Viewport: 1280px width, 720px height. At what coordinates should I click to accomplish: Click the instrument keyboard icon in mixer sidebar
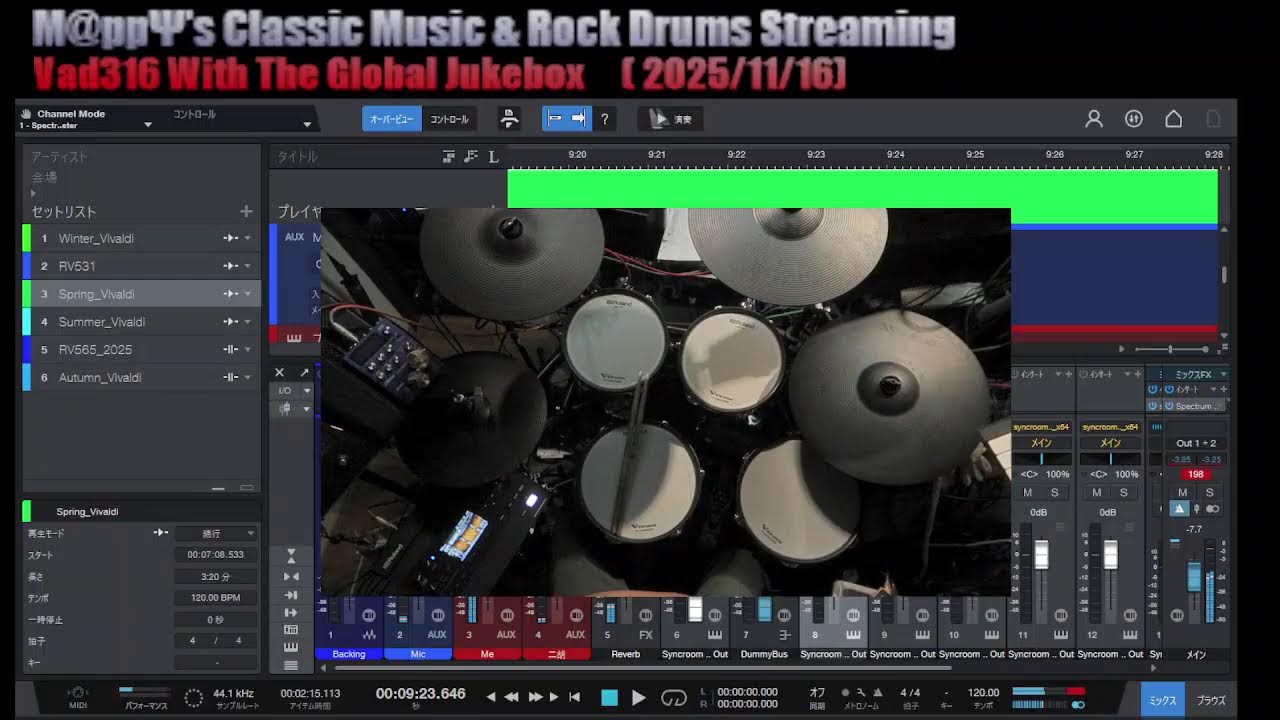291,648
